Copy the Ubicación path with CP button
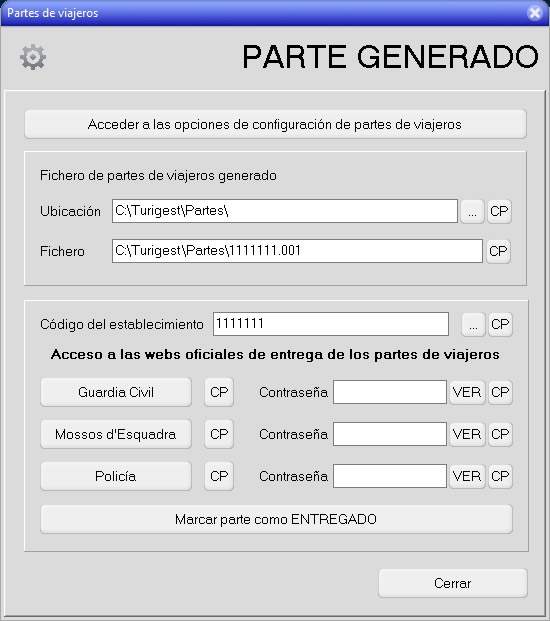This screenshot has height=621, width=550. click(x=499, y=211)
